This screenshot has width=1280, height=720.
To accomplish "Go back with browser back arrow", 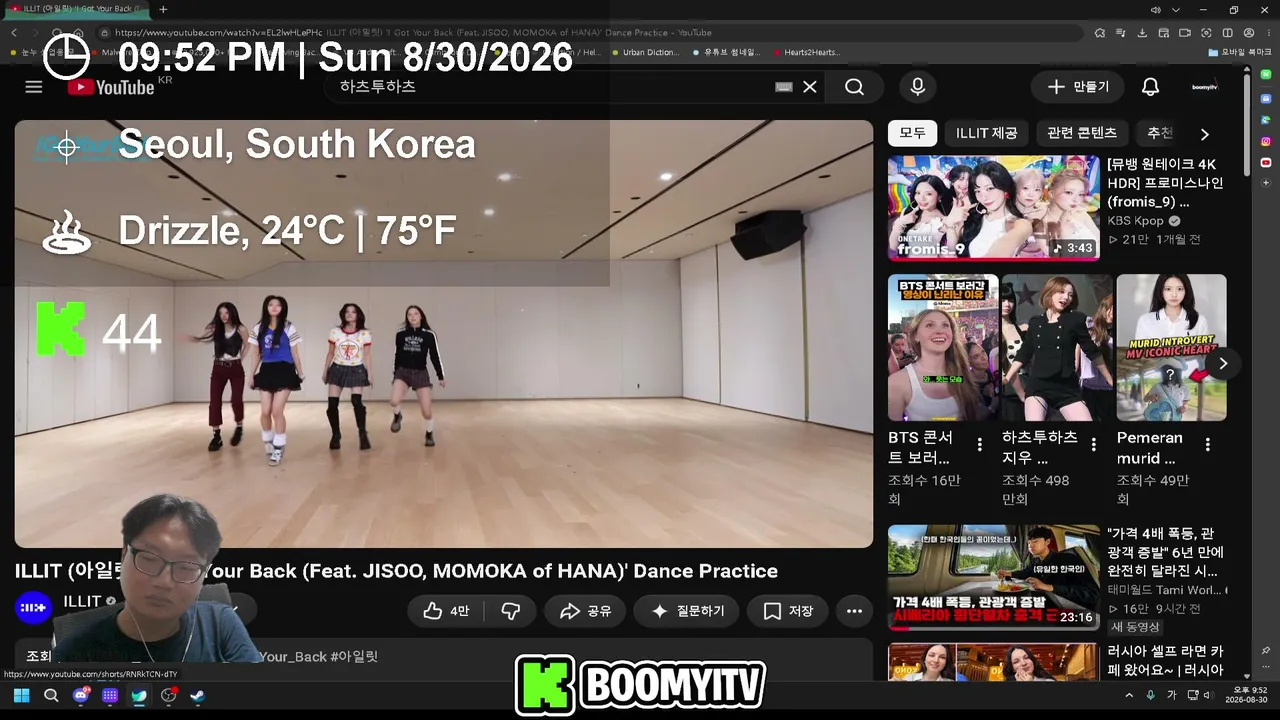I will 14,33.
